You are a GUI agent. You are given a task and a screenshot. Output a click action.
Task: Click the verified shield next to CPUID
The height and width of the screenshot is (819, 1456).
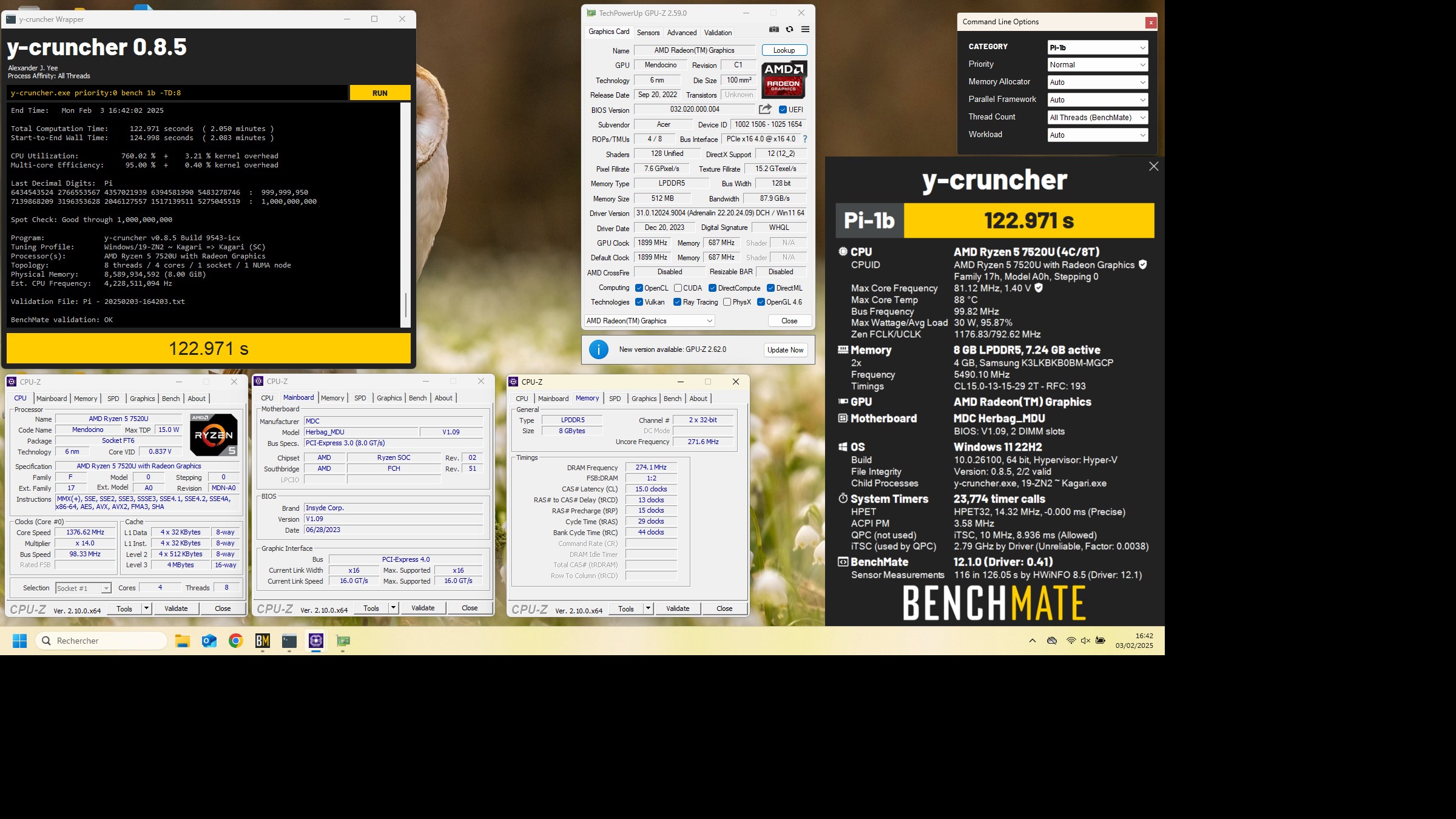coord(1143,265)
